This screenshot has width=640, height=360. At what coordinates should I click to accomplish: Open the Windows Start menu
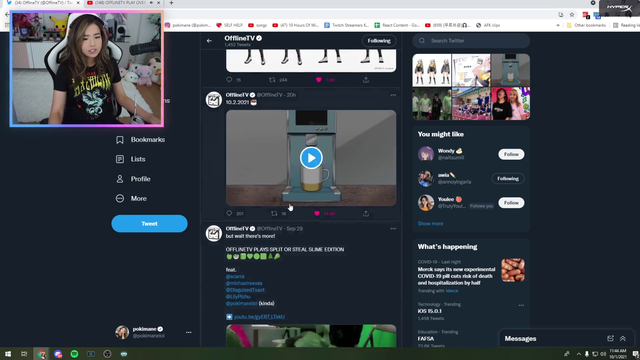coord(8,354)
